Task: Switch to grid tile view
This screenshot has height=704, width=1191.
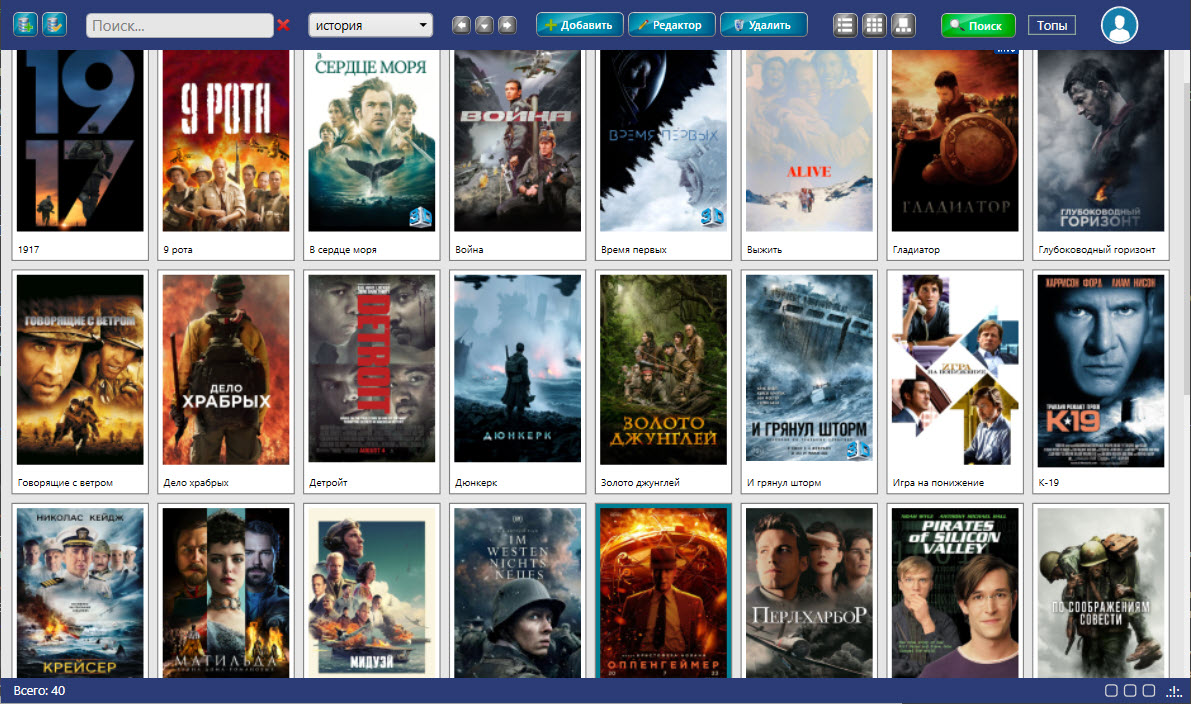Action: (874, 25)
